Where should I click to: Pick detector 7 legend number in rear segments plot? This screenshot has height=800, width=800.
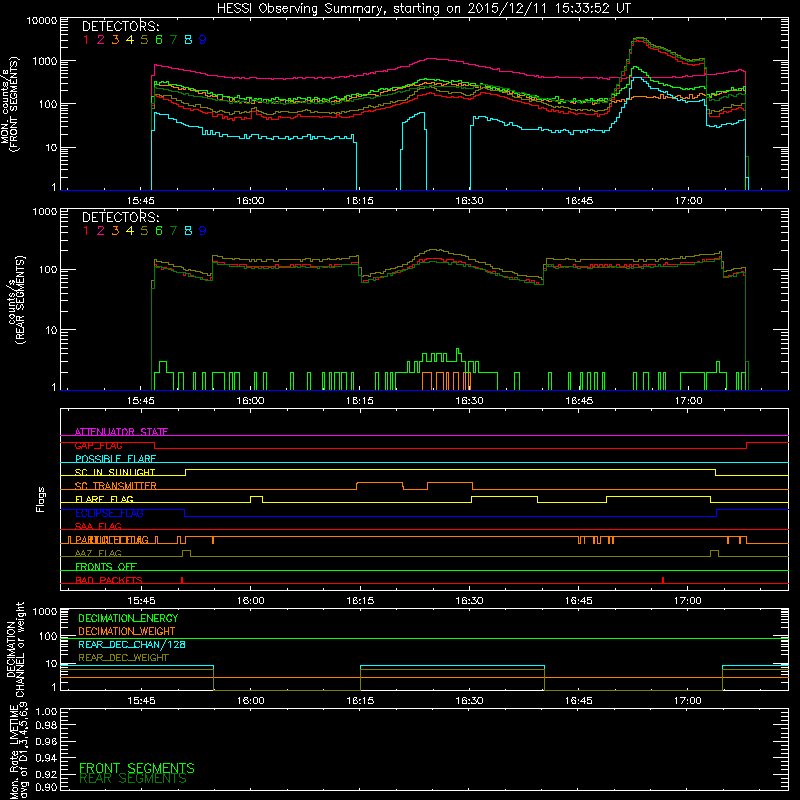[x=173, y=231]
